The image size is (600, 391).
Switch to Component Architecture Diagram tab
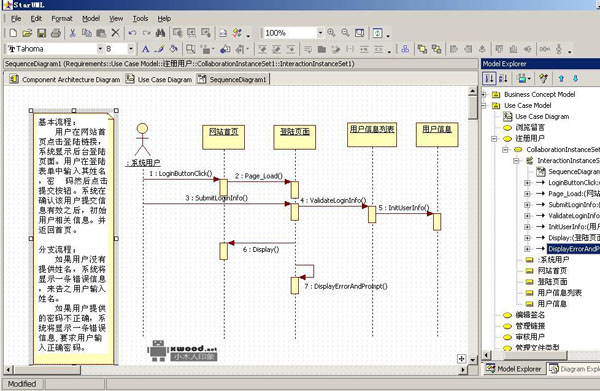click(x=65, y=80)
